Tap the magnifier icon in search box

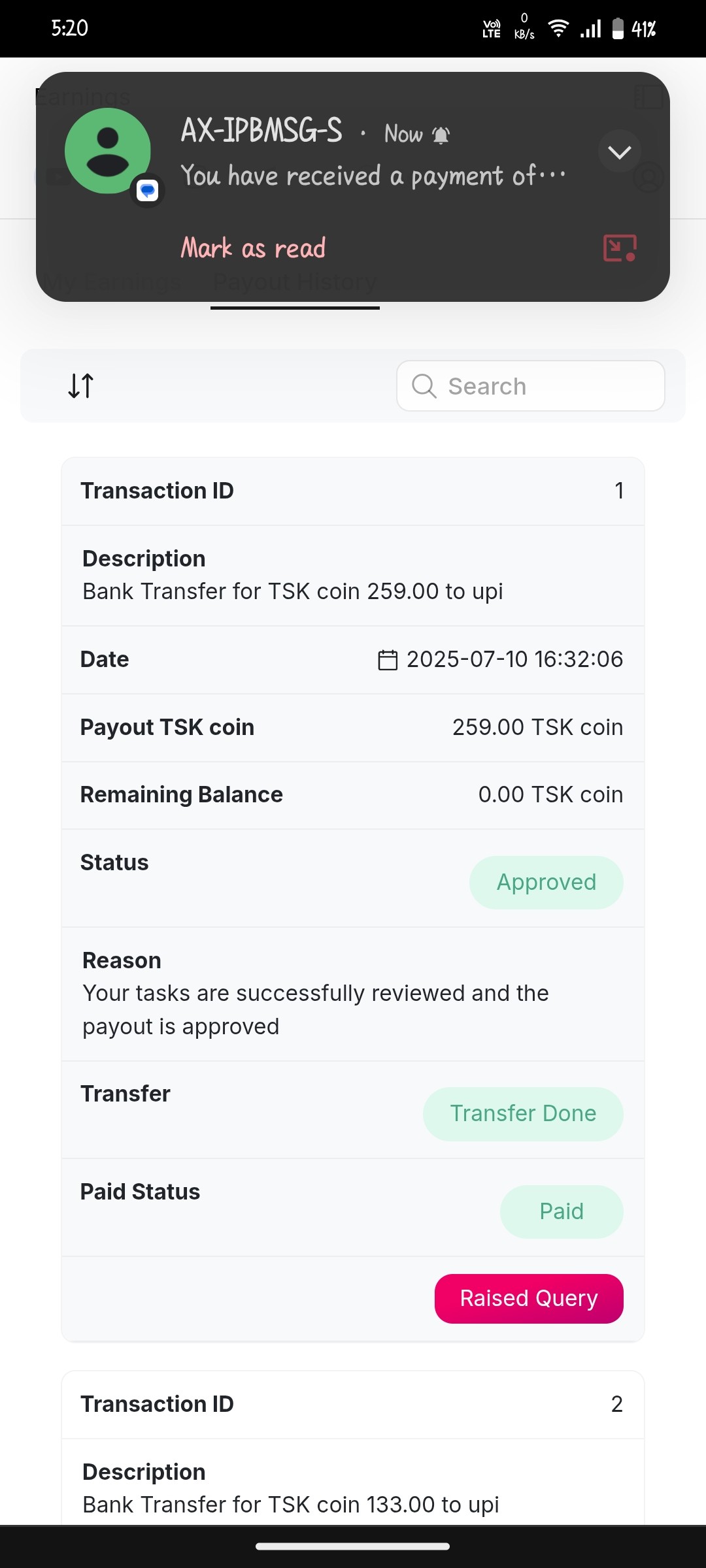point(424,385)
